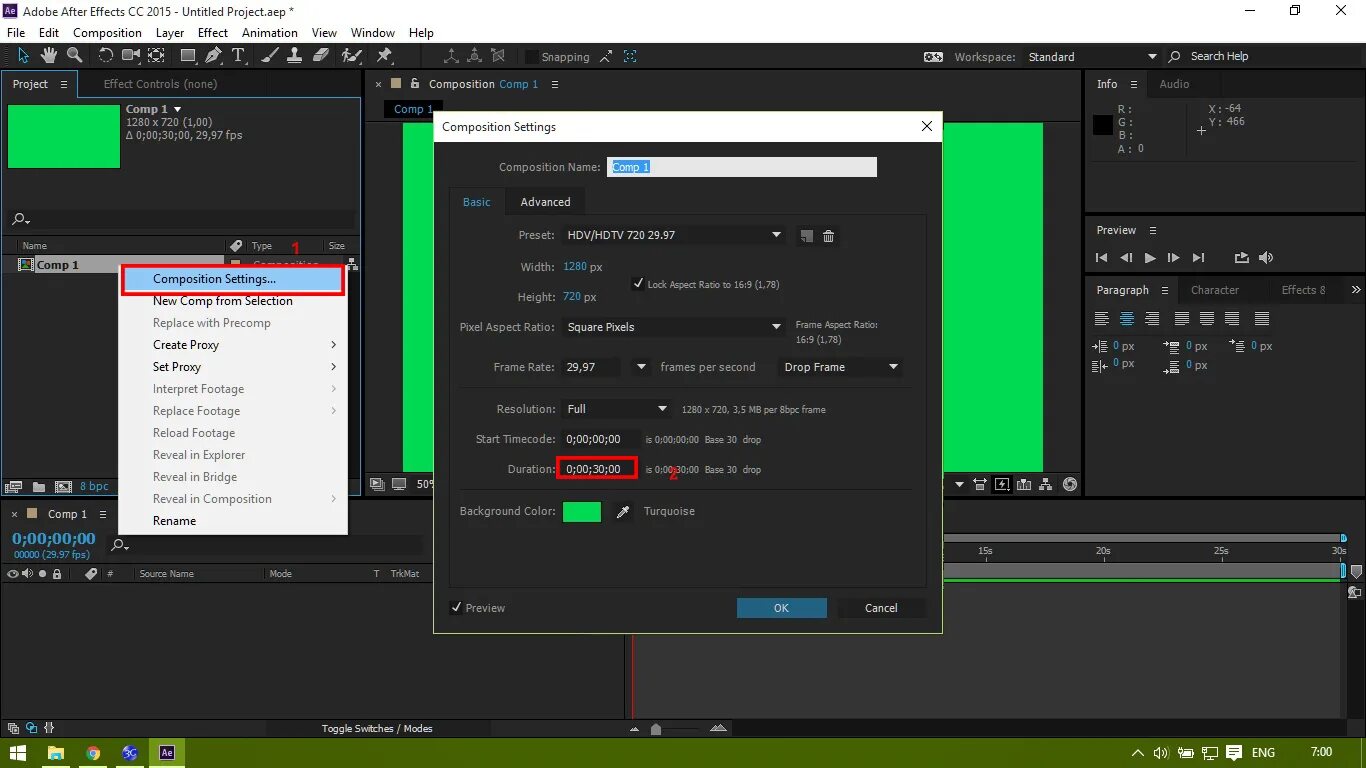
Task: Select the Rectangle shape tool
Action: (x=188, y=56)
